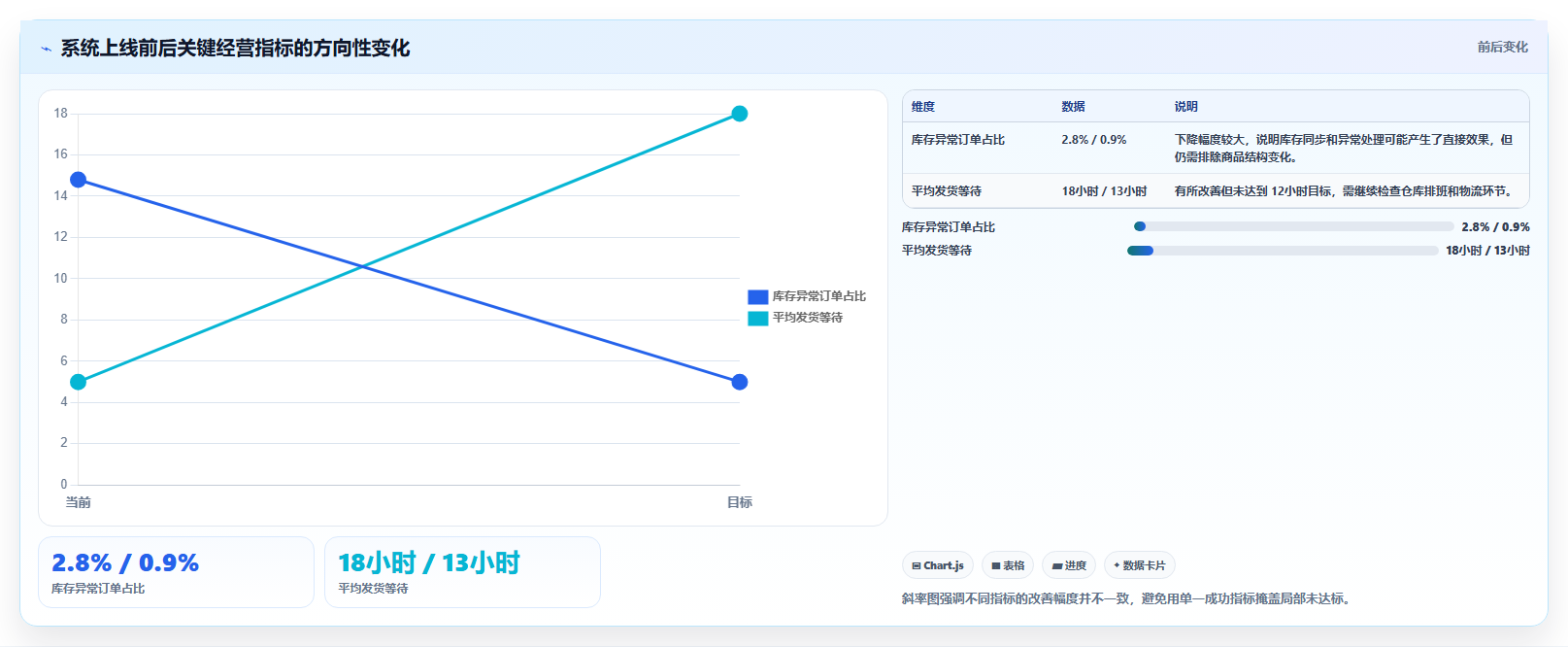Open the 2.8% / 0.9% metric card

[x=176, y=572]
